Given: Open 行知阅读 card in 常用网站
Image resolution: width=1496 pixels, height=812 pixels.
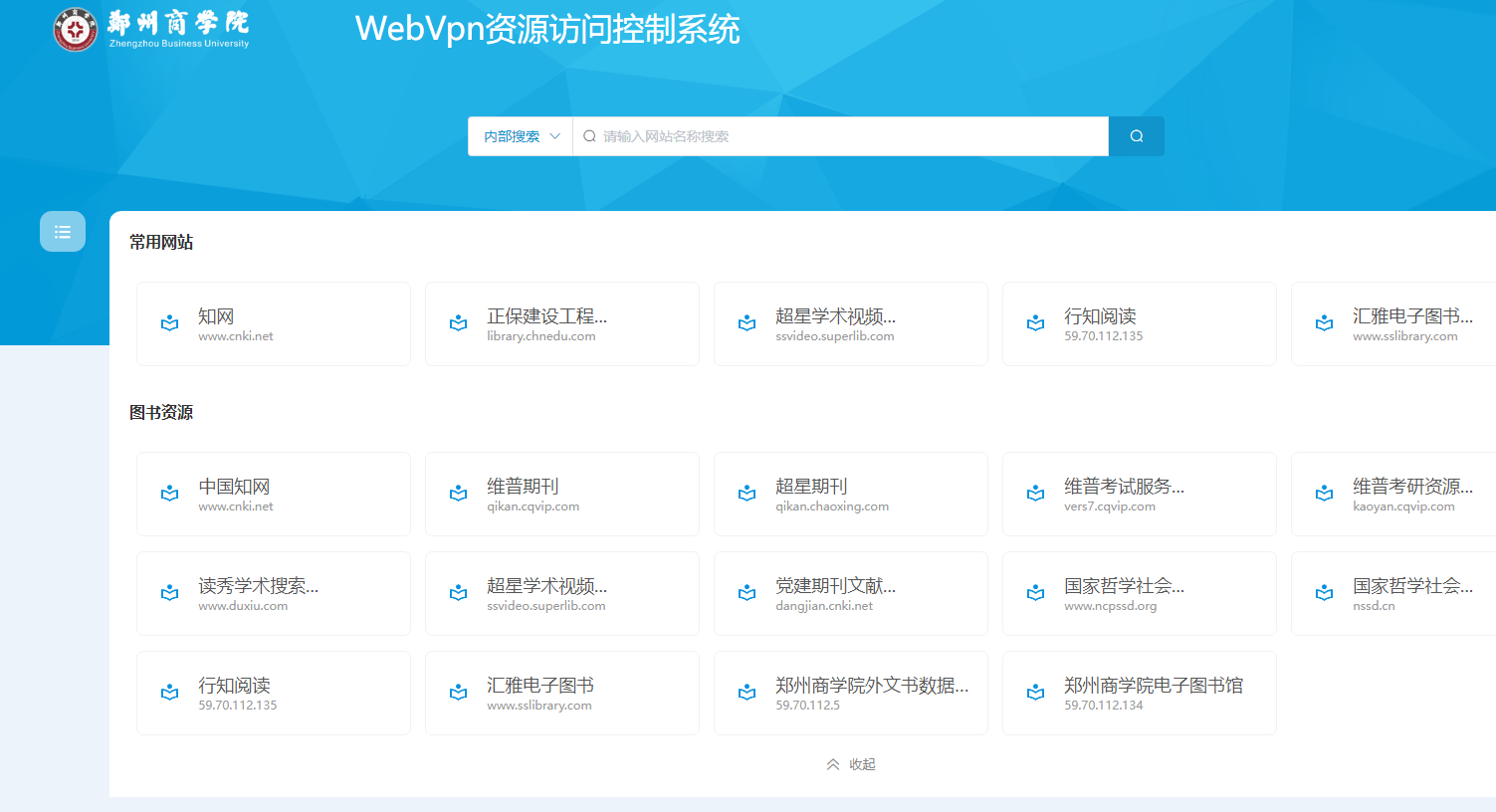Looking at the screenshot, I should pos(1140,324).
